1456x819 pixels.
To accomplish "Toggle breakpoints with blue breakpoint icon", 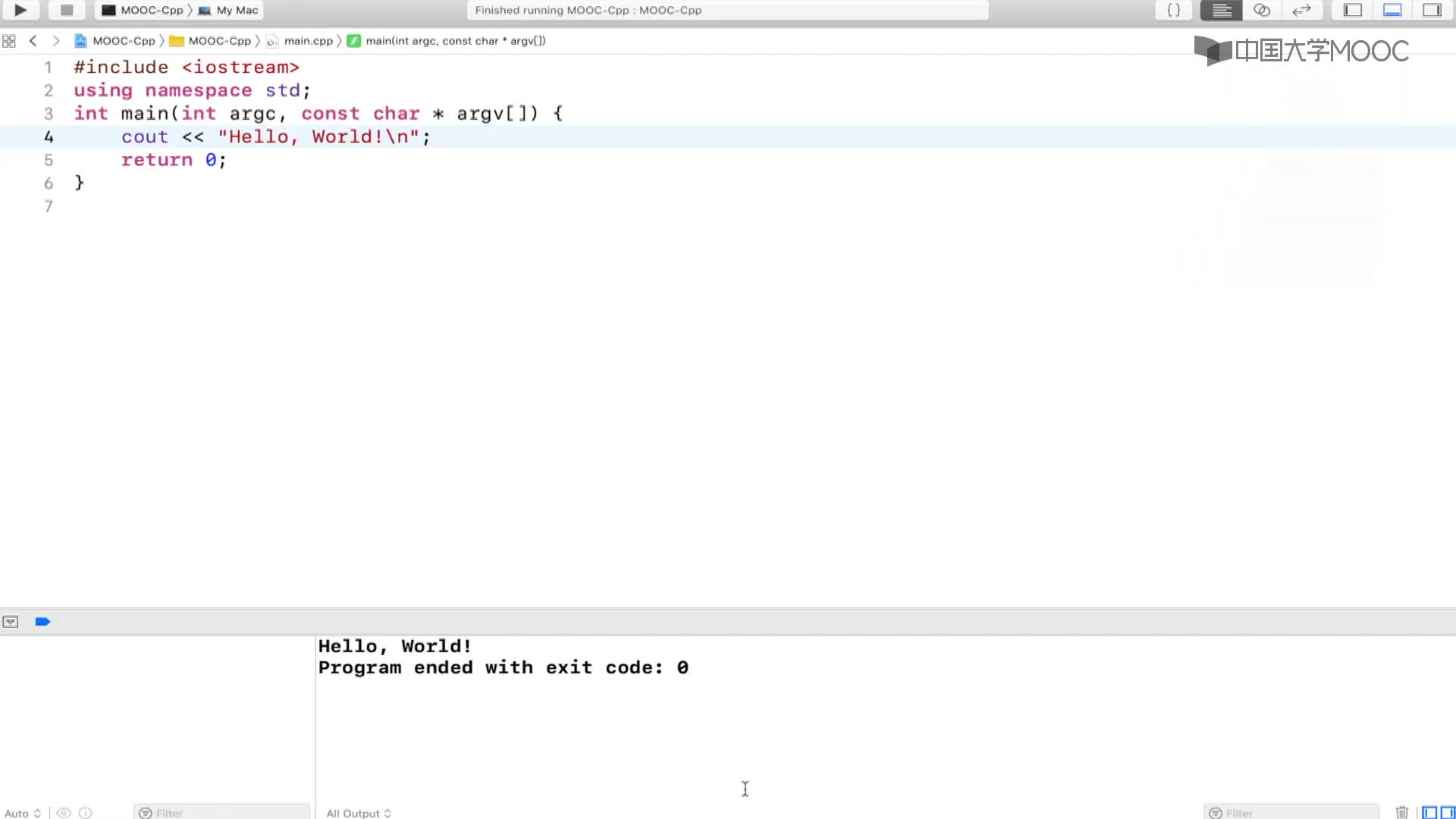I will click(42, 622).
